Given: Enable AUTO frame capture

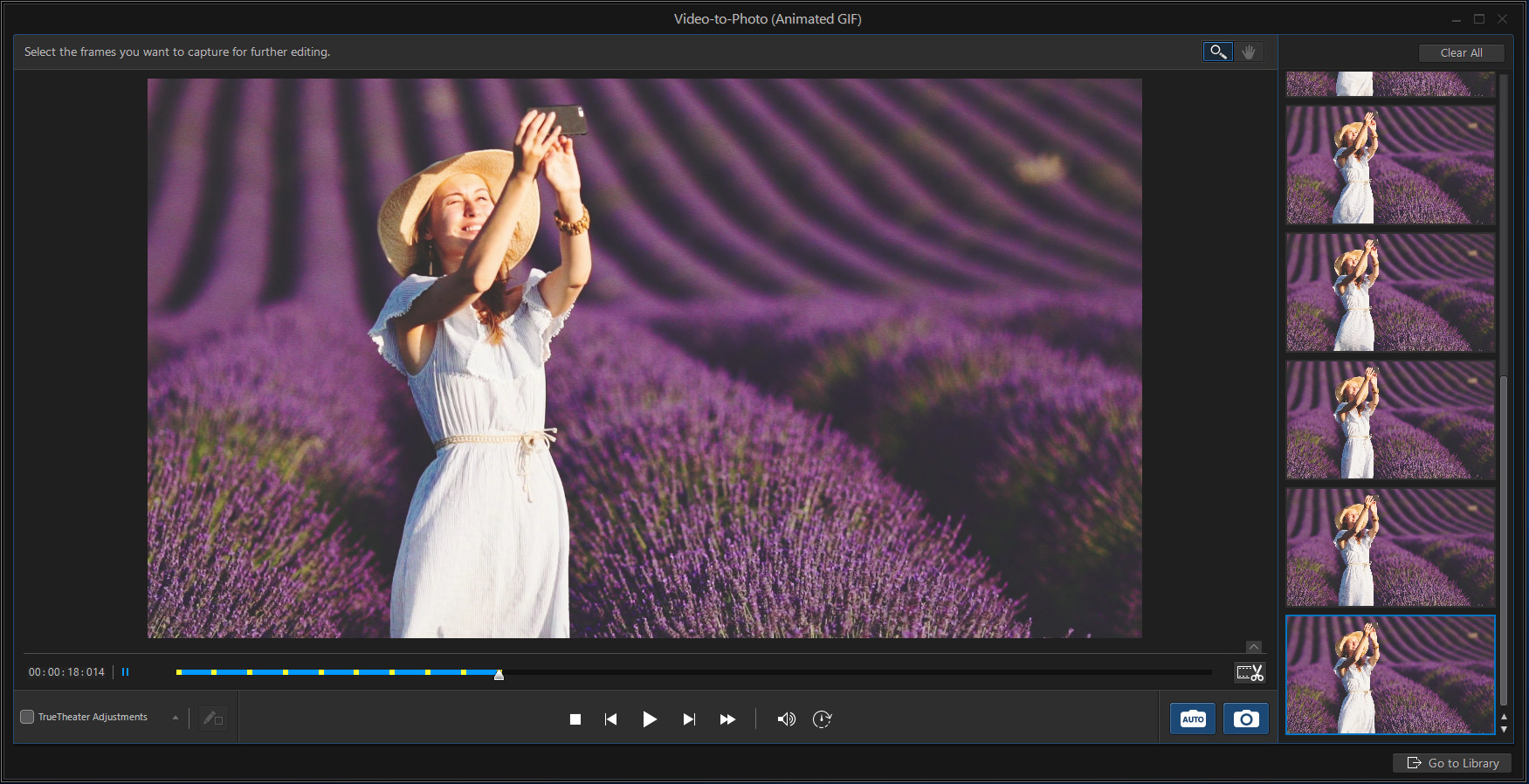Looking at the screenshot, I should pos(1193,719).
